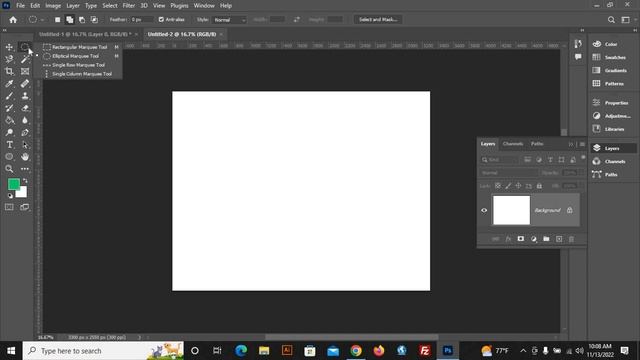
Task: Open the layer filter Kind dropdown
Action: click(500, 160)
